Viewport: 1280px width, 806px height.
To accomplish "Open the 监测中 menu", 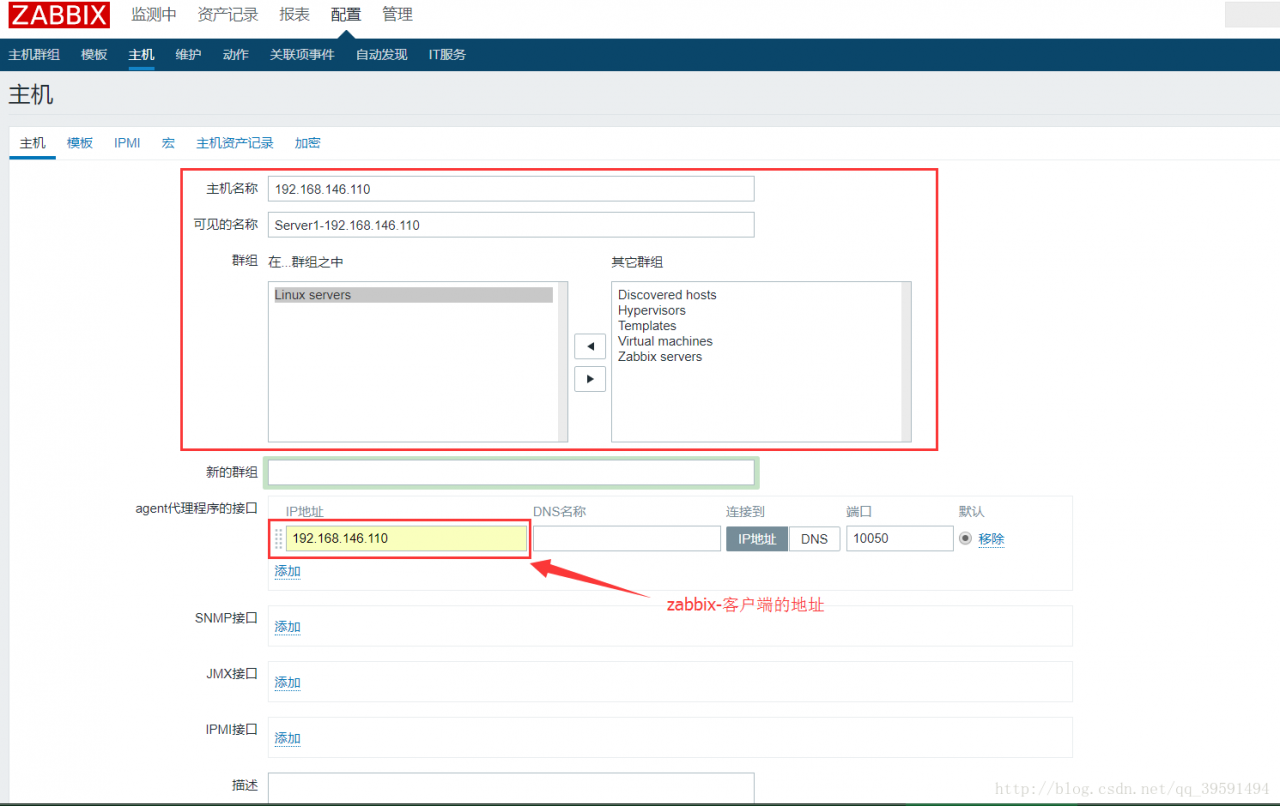I will pyautogui.click(x=153, y=14).
